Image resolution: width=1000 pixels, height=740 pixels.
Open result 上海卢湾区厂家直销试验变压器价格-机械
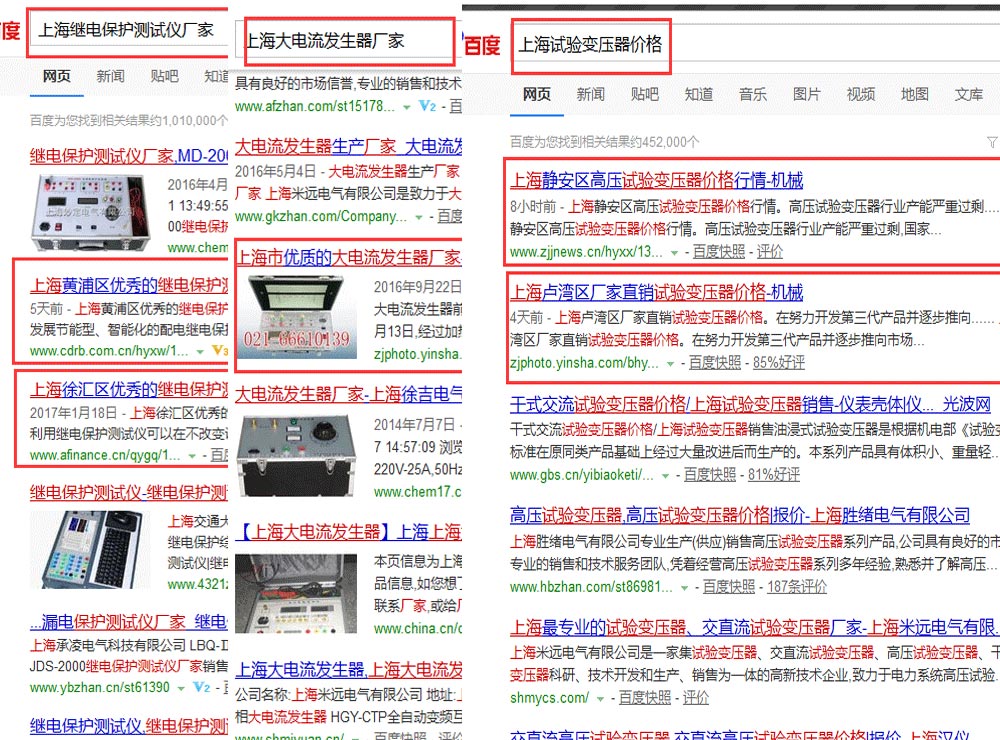coord(656,292)
